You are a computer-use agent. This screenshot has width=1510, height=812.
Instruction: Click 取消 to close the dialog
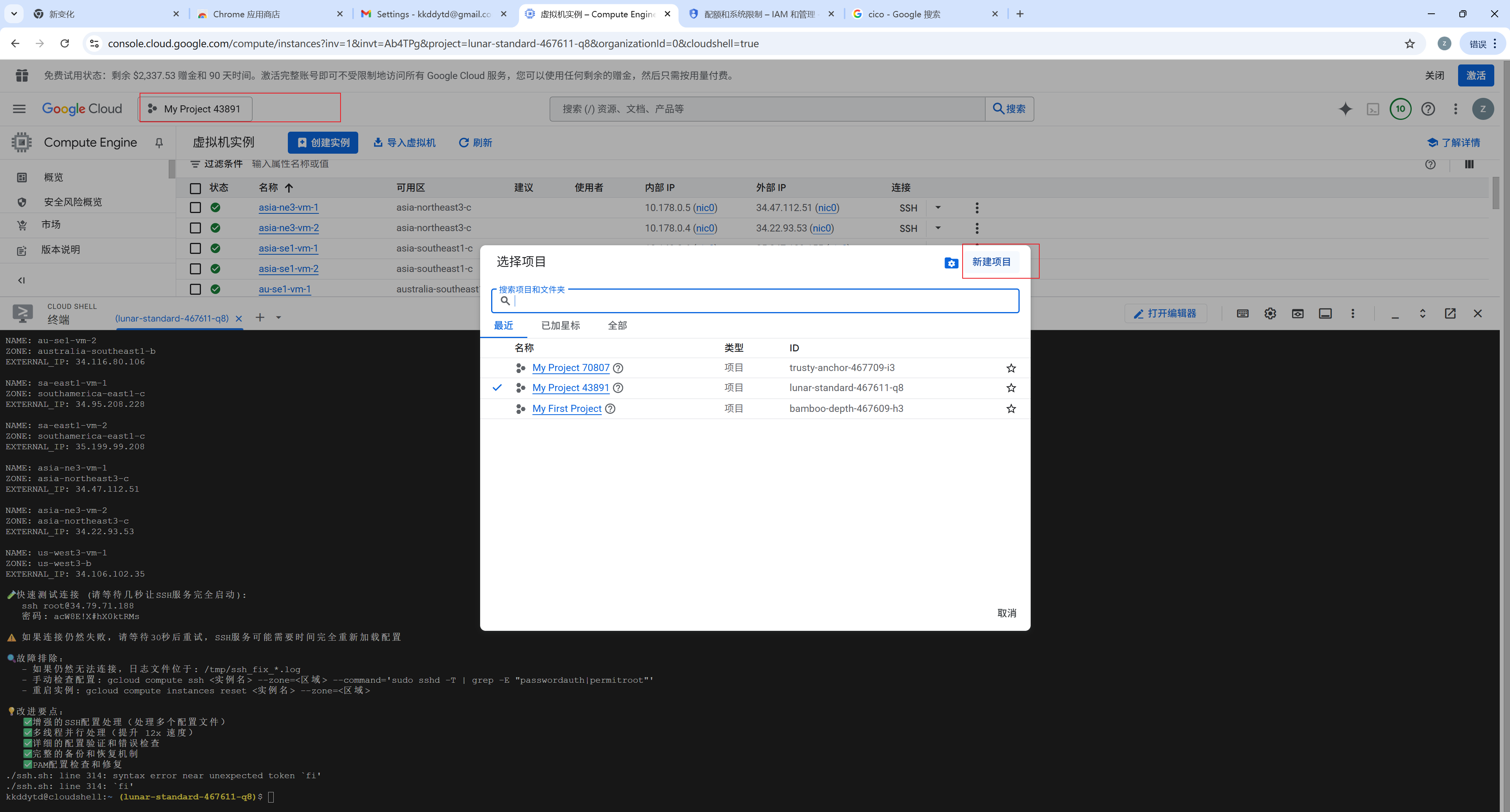click(1007, 614)
